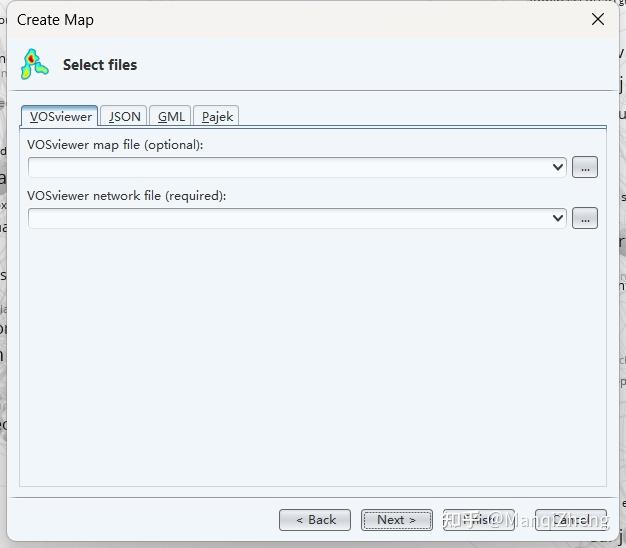Switch to the JSON tab
Image resolution: width=626 pixels, height=548 pixels.
click(125, 117)
